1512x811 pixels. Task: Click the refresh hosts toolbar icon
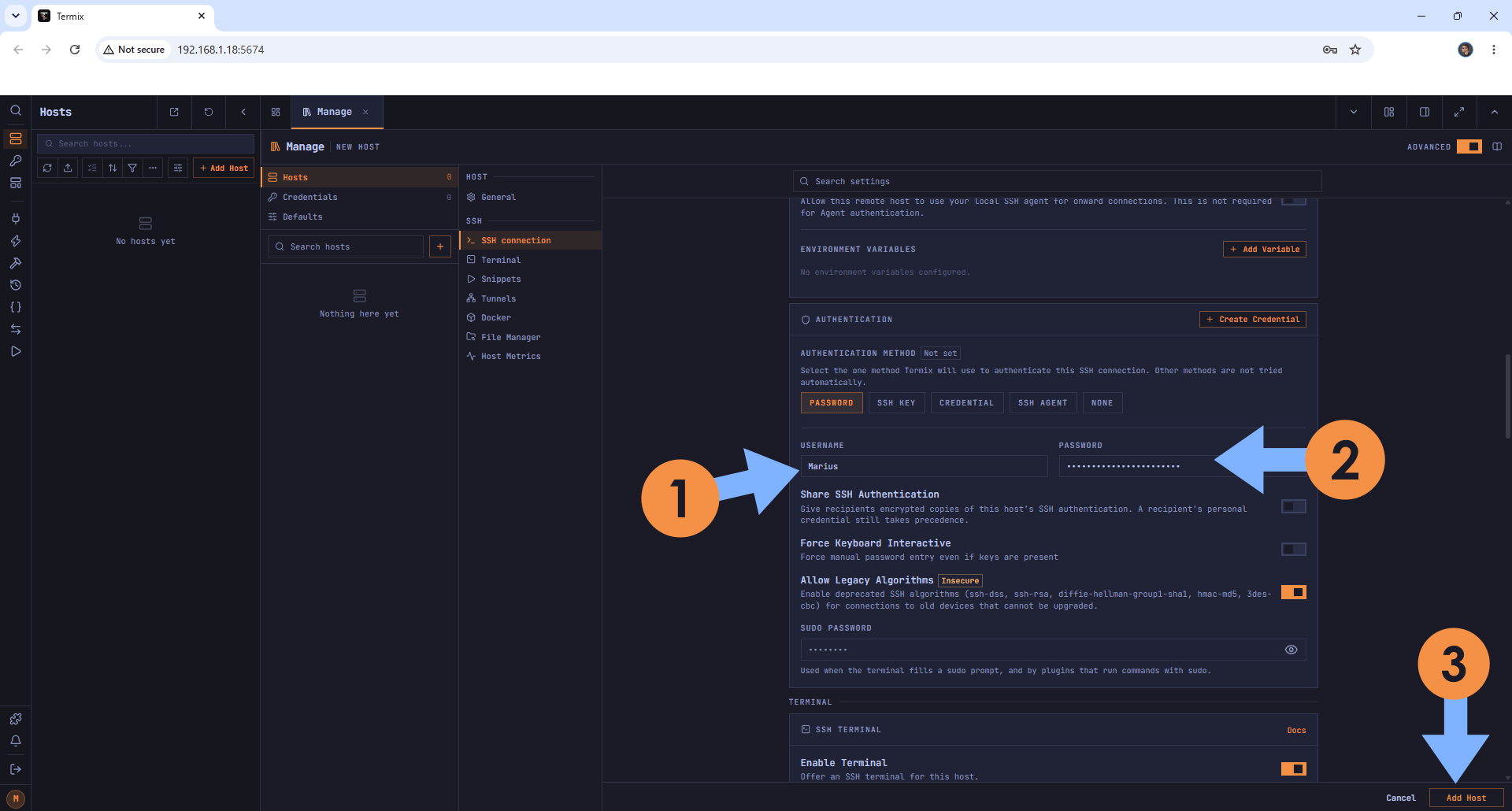click(x=47, y=168)
